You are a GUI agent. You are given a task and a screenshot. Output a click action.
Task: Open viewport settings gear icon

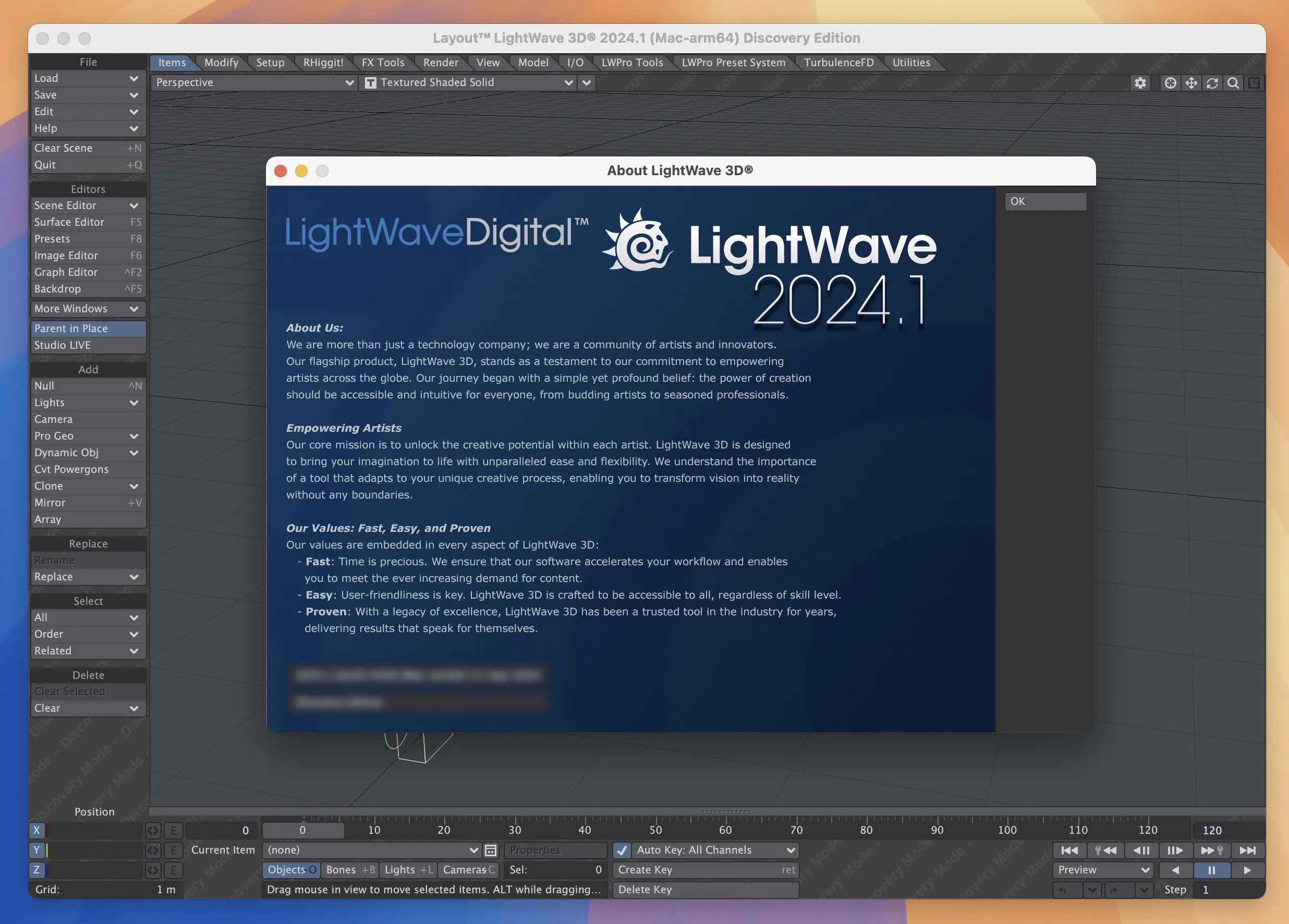pos(1140,83)
